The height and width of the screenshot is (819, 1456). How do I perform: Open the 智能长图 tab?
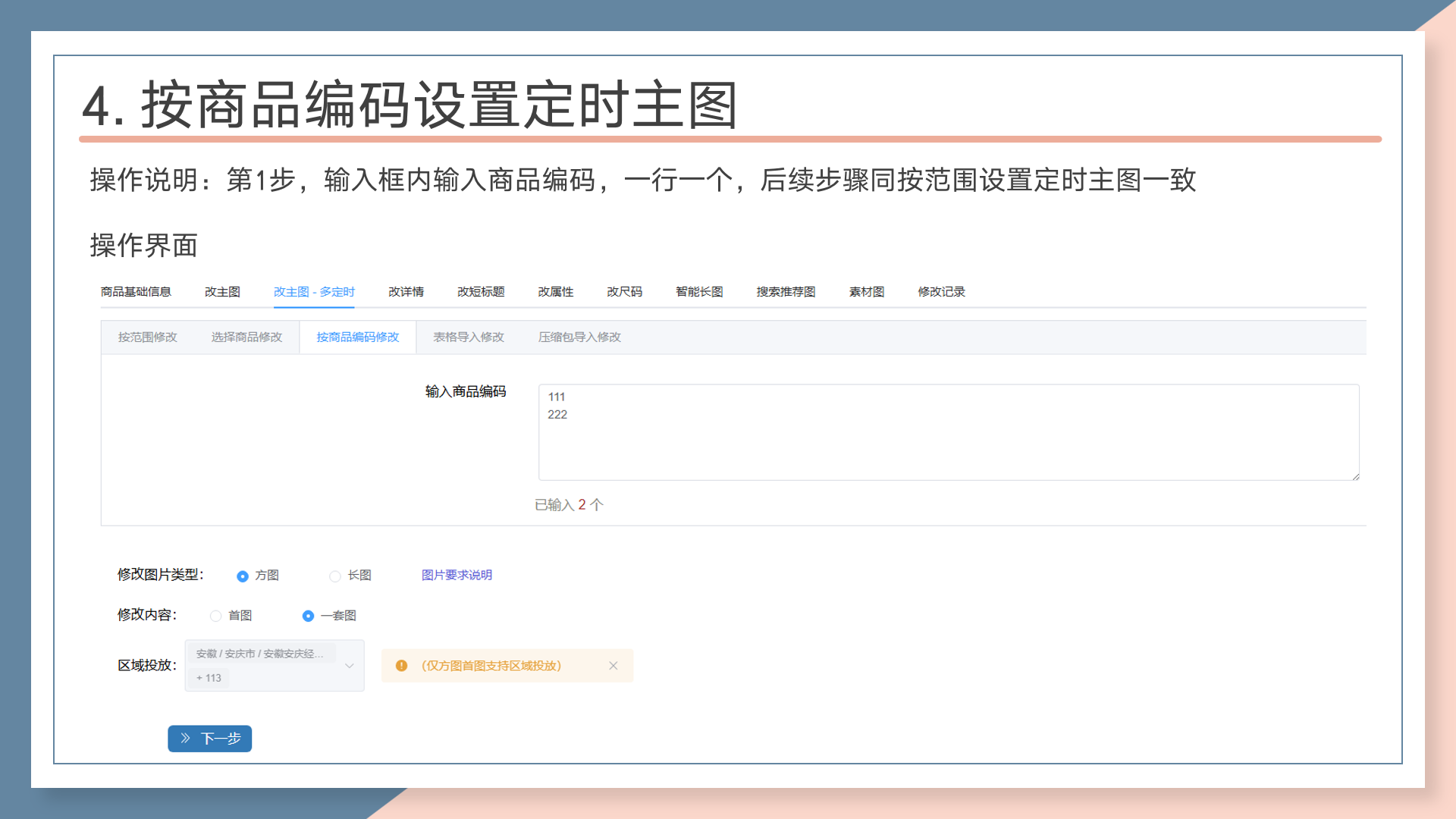699,292
